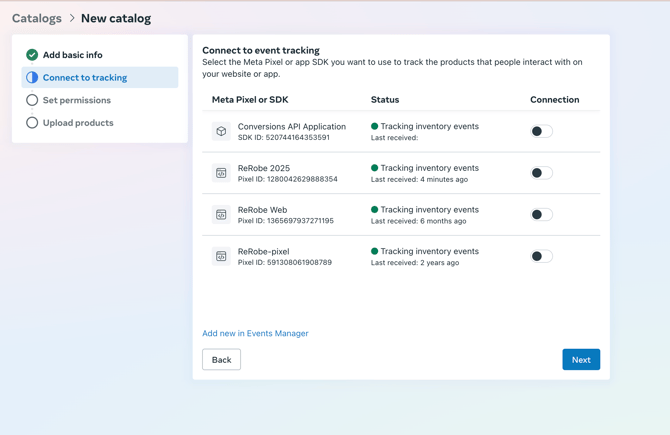Switch on the ReRobe-pixel connection

pyautogui.click(x=541, y=256)
